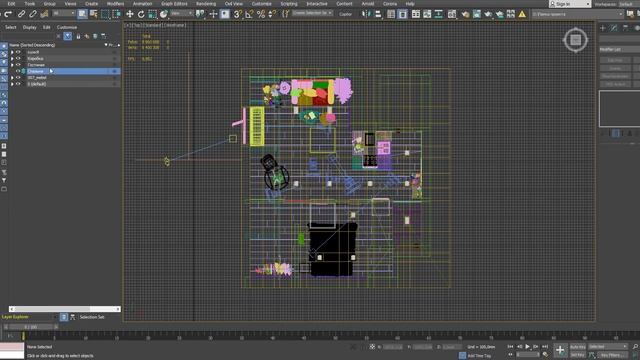Toggle the Spinner Snap icon

click(x=272, y=14)
